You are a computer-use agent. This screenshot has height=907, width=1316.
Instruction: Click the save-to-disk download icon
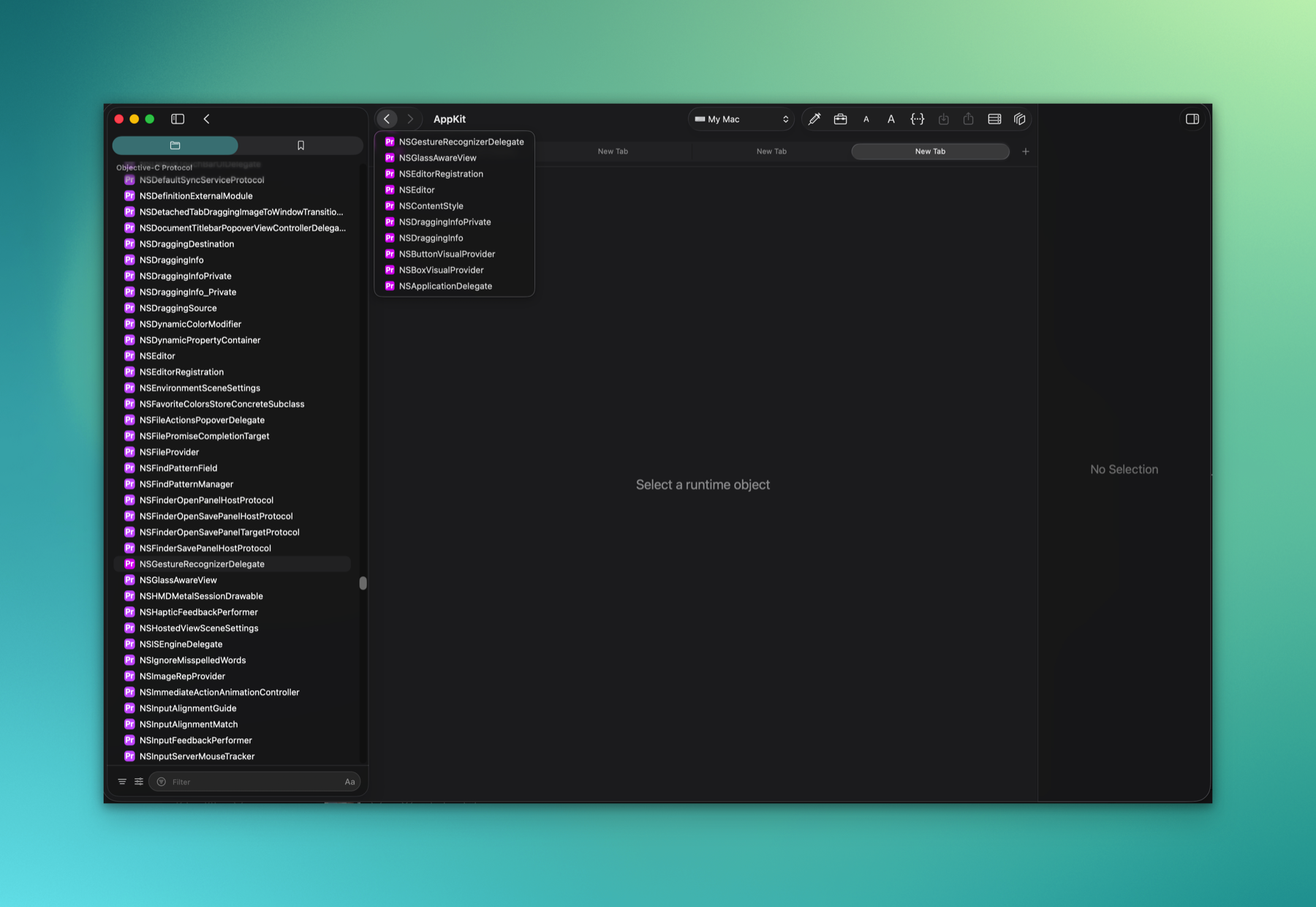[944, 119]
